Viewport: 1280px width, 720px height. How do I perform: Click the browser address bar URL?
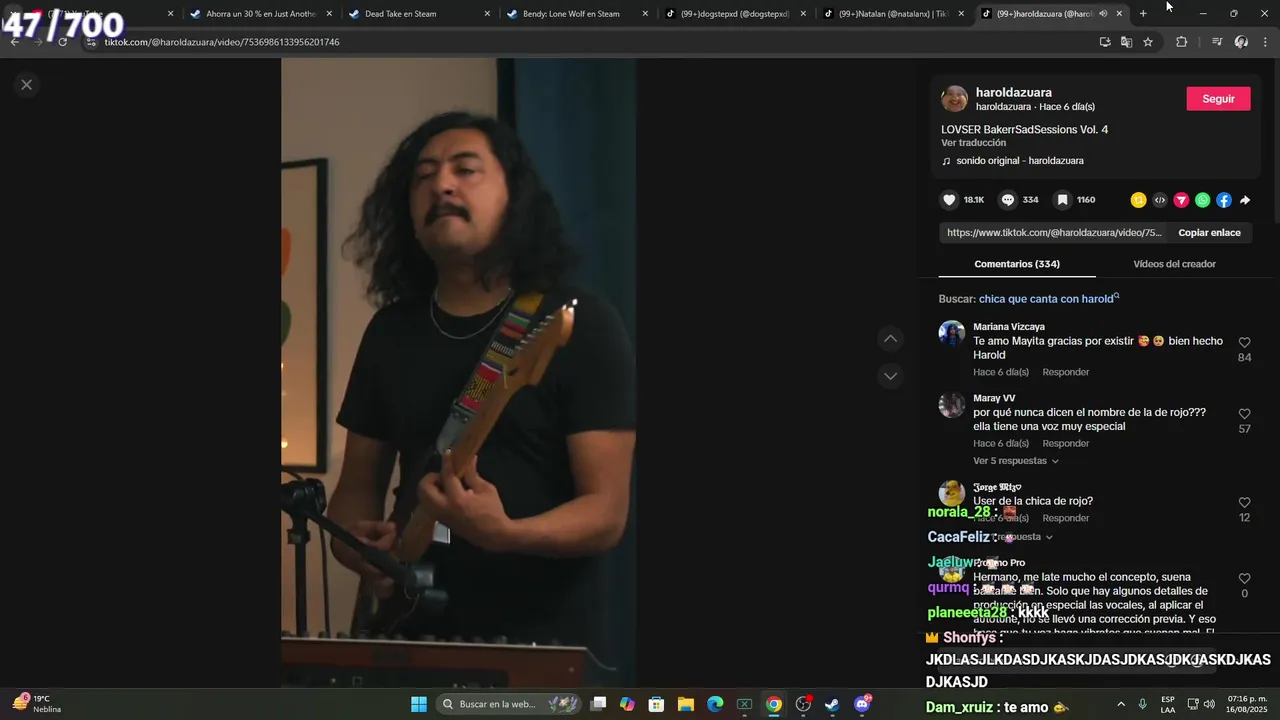(222, 42)
